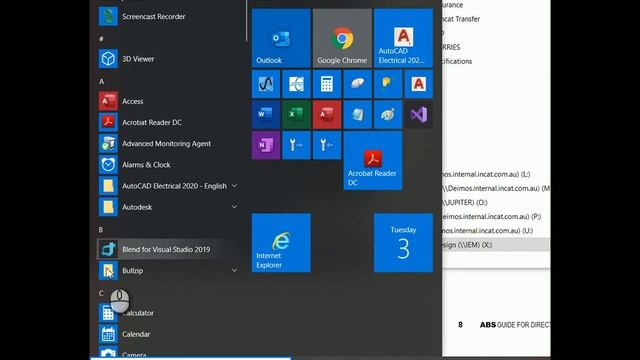The width and height of the screenshot is (640, 360).
Task: Open the wrench tile with left-pointing arrow
Action: point(327,145)
